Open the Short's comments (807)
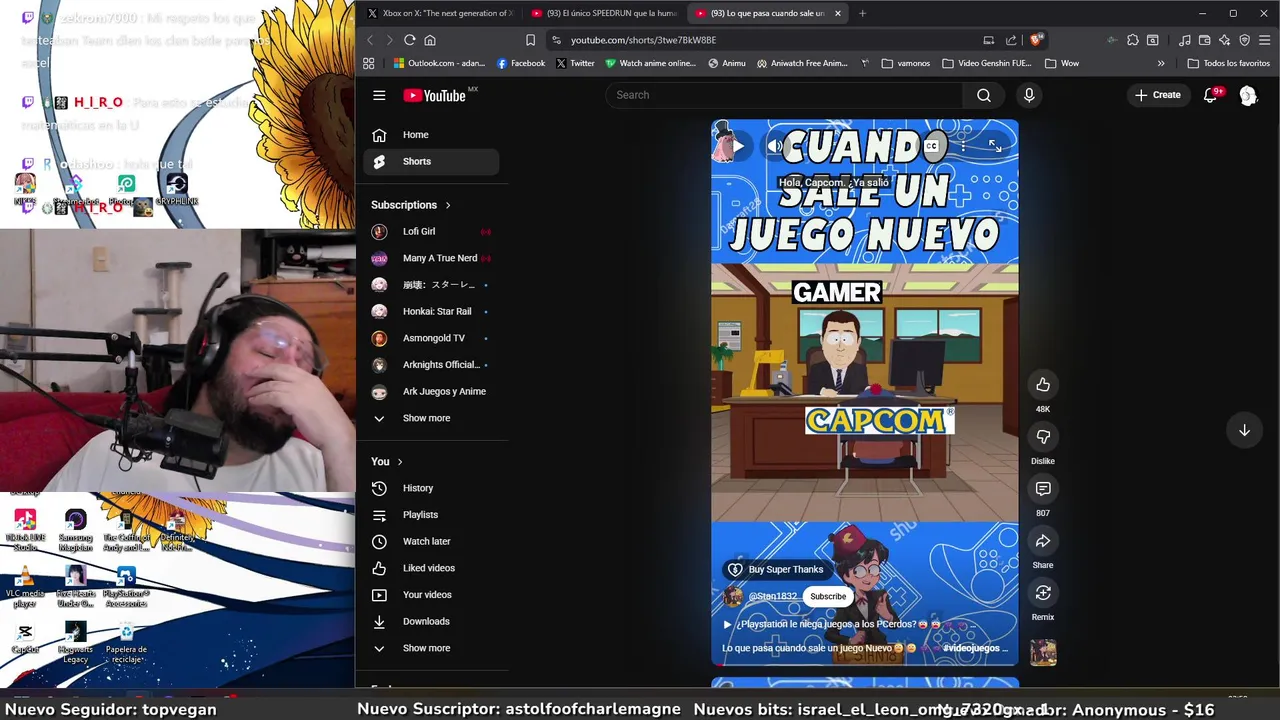This screenshot has width=1280, height=720. pos(1043,489)
